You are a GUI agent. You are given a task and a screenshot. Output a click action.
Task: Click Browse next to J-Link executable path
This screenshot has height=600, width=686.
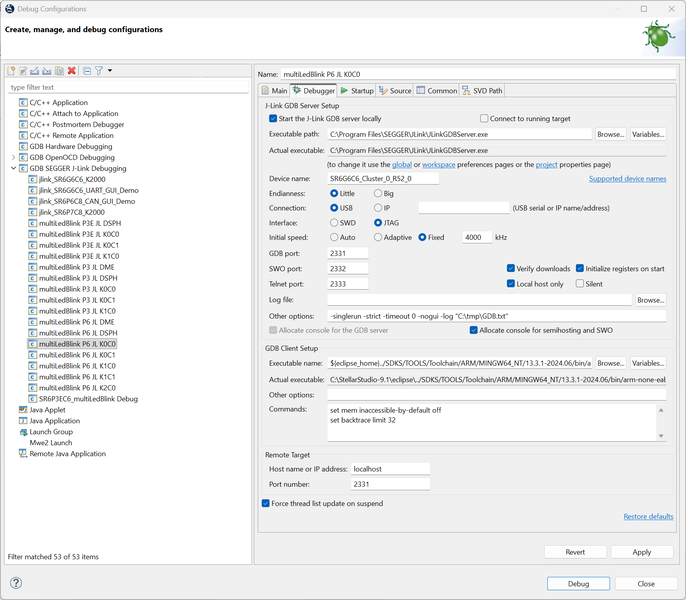[611, 134]
